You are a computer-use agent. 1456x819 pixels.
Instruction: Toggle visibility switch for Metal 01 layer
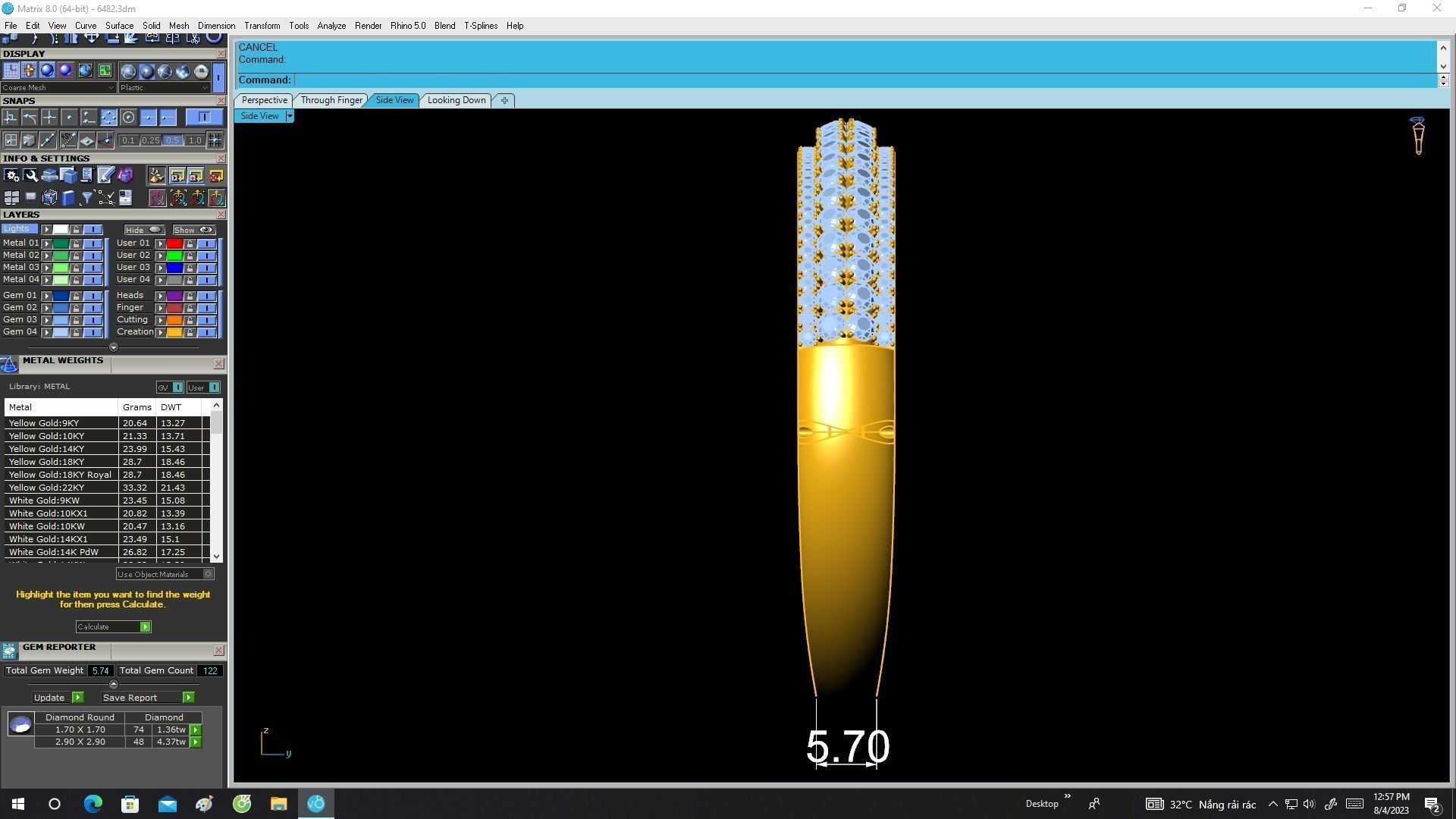tap(93, 243)
